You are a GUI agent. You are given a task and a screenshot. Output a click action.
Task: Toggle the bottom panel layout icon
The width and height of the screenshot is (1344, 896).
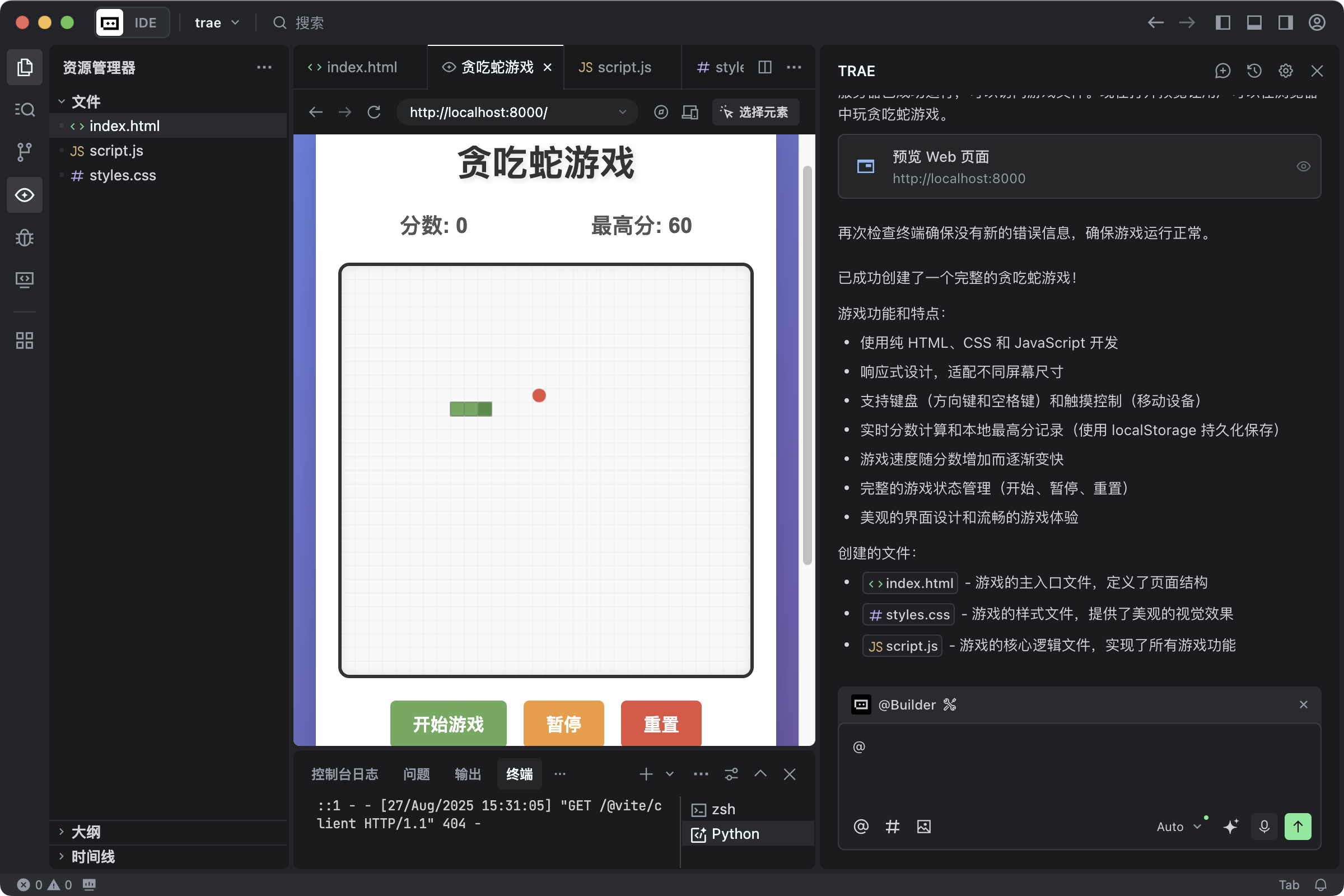tap(1254, 23)
